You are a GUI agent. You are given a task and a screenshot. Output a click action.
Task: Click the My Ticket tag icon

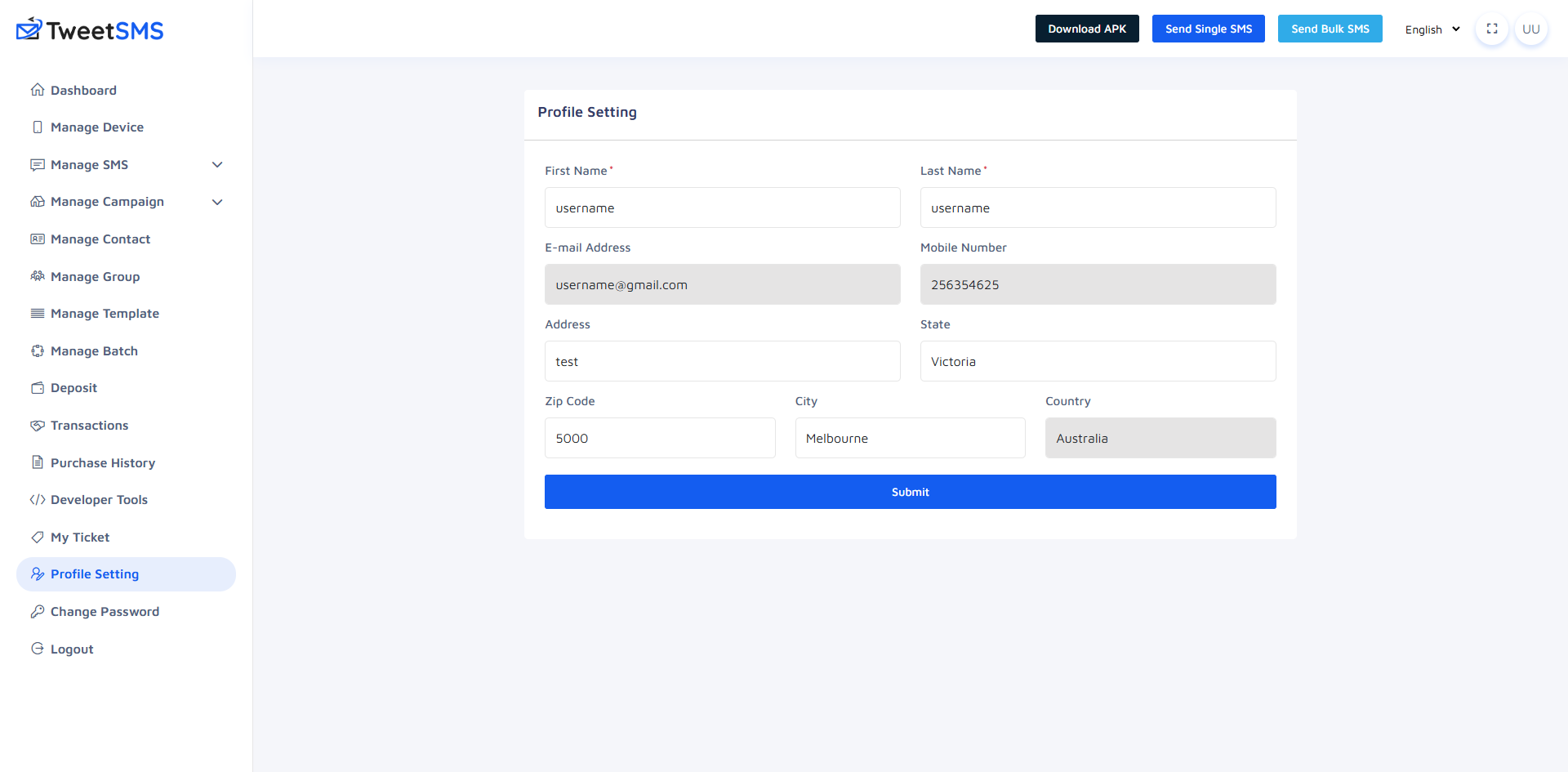pyautogui.click(x=38, y=537)
